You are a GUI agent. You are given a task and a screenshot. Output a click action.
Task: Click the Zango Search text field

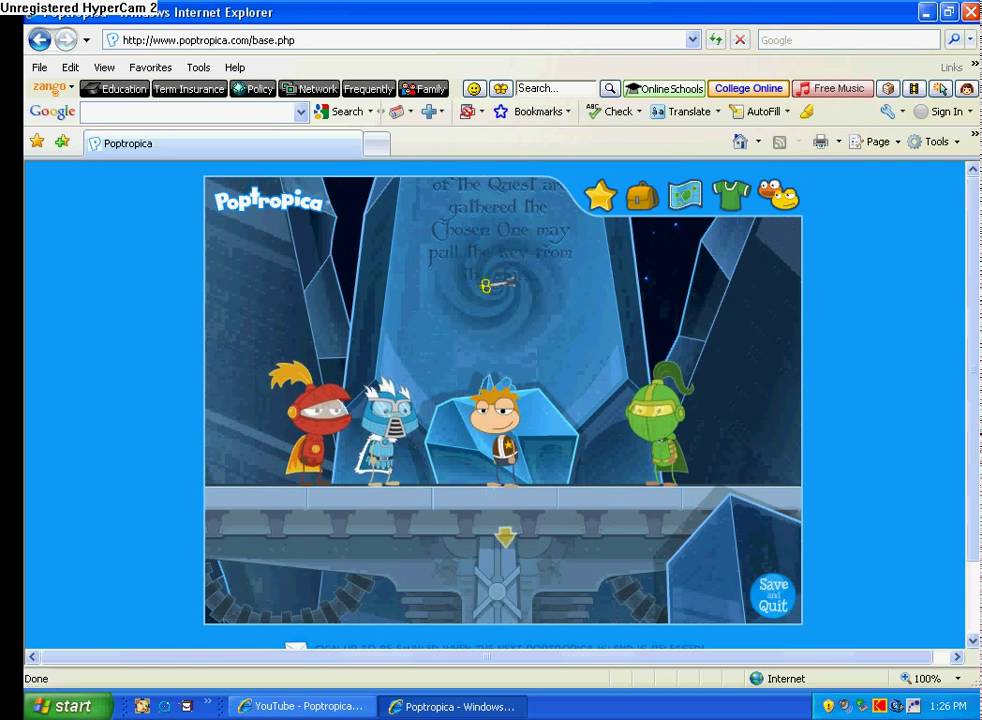coord(556,88)
